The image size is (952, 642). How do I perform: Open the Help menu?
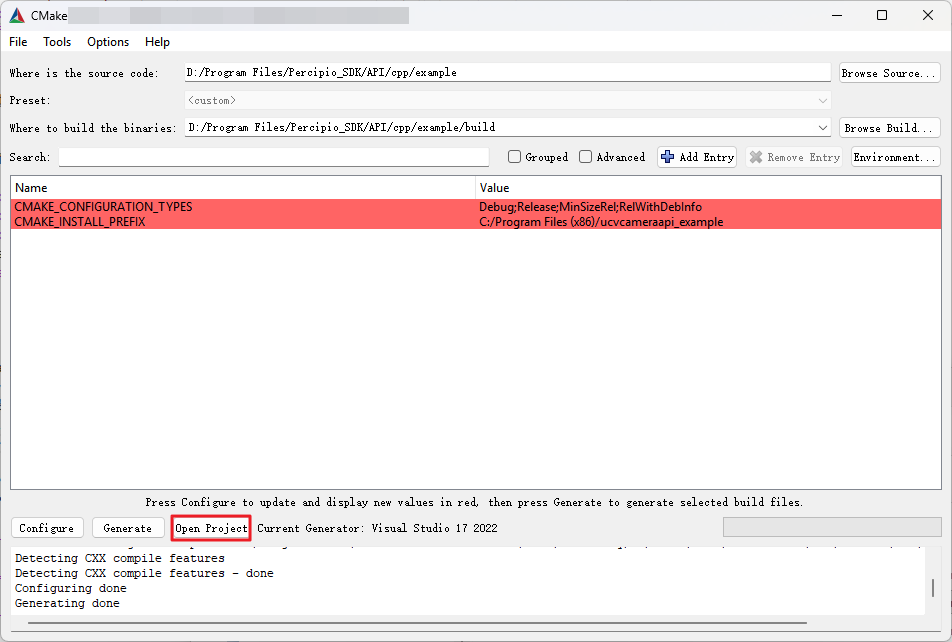tap(157, 42)
